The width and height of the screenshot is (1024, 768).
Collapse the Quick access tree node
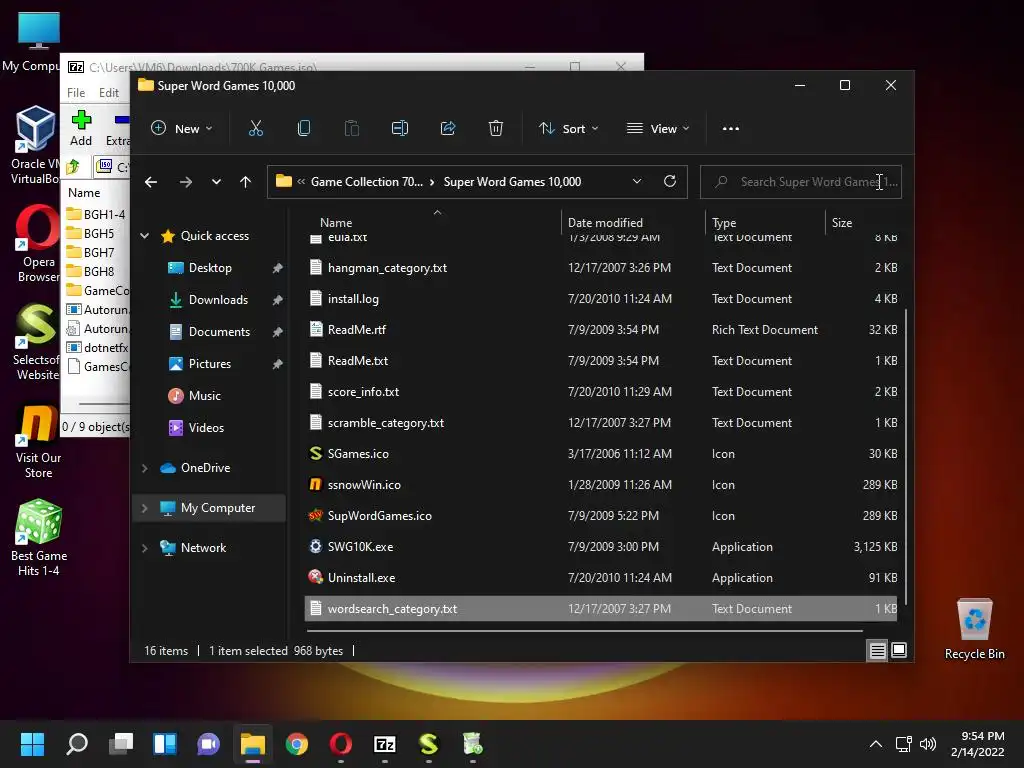(x=144, y=236)
